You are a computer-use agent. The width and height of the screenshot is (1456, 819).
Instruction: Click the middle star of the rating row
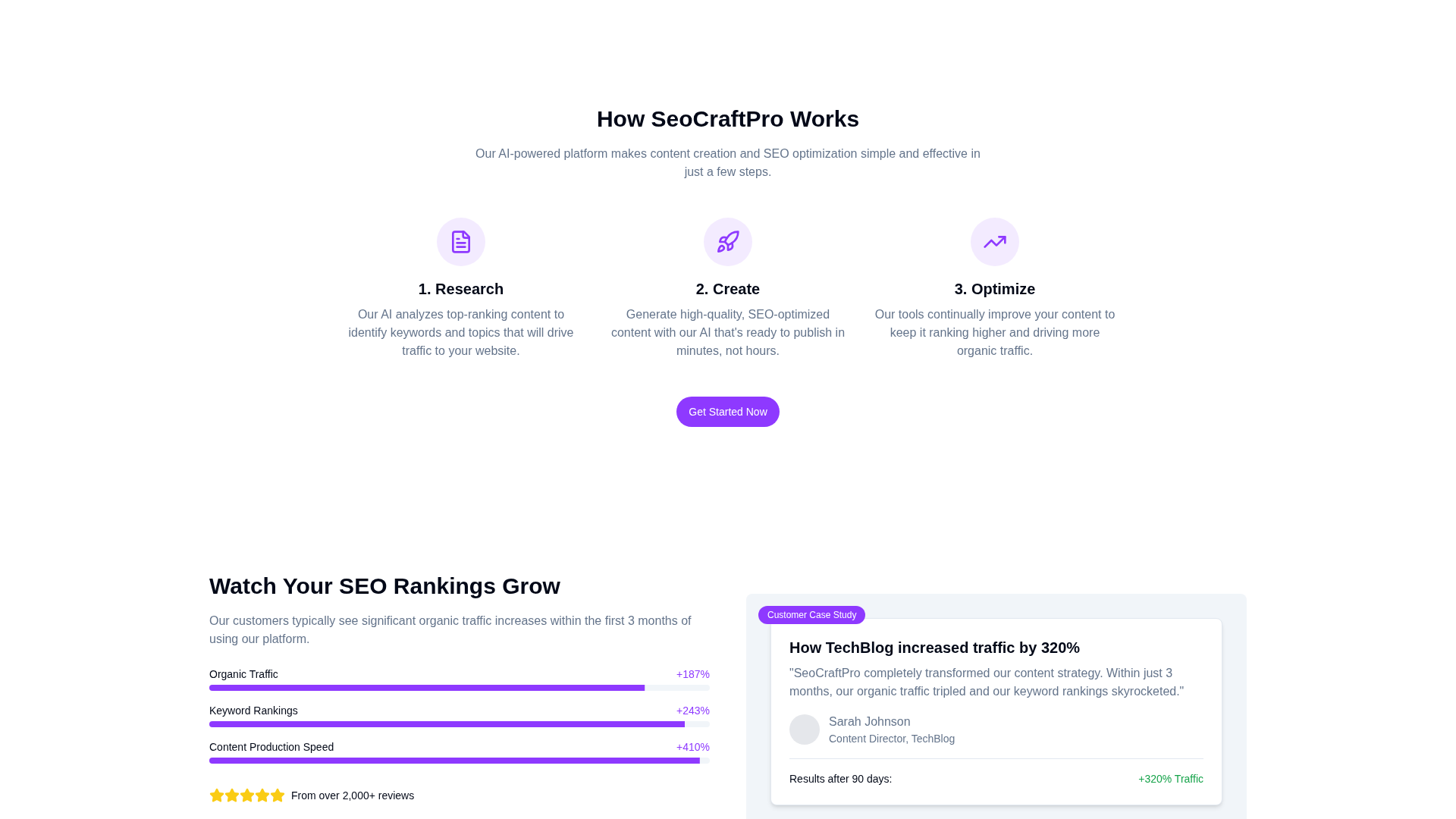click(246, 795)
